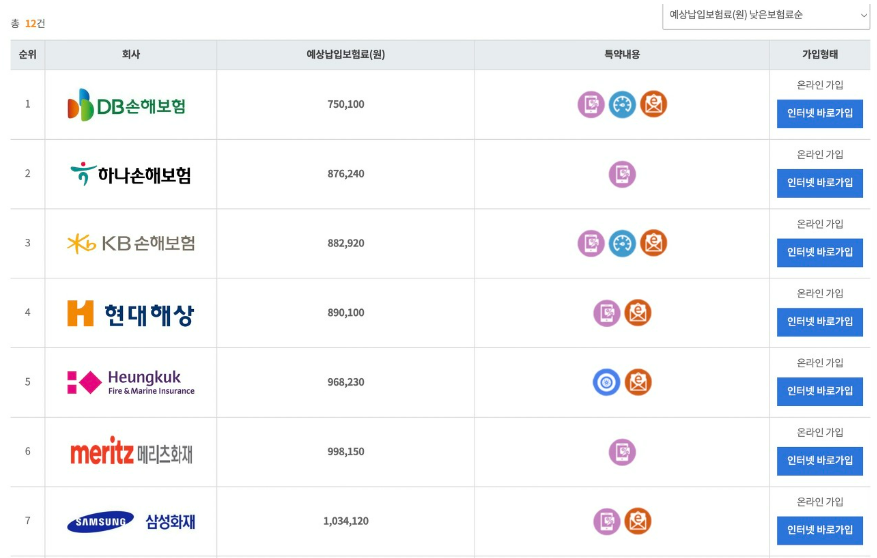Click 온라인 가입 text in DB손해보험 row
The image size is (877, 558).
[820, 85]
